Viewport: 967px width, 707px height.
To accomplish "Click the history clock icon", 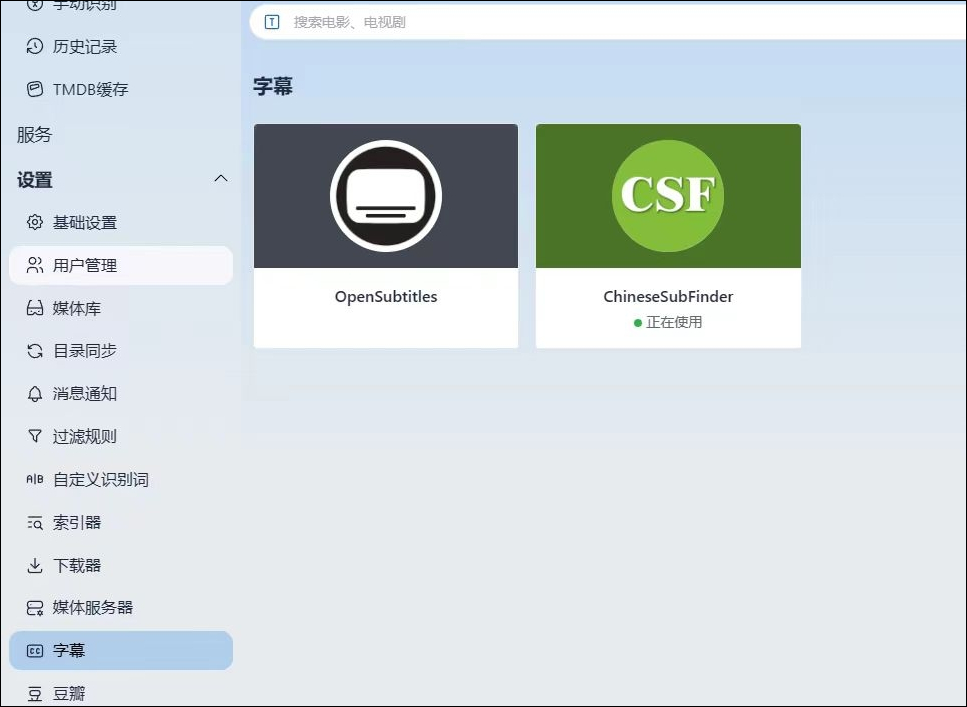I will point(34,47).
